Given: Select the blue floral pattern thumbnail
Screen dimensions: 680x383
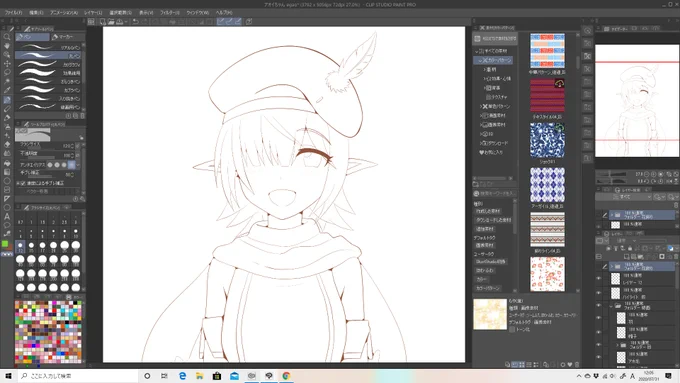Looking at the screenshot, I should [x=547, y=140].
